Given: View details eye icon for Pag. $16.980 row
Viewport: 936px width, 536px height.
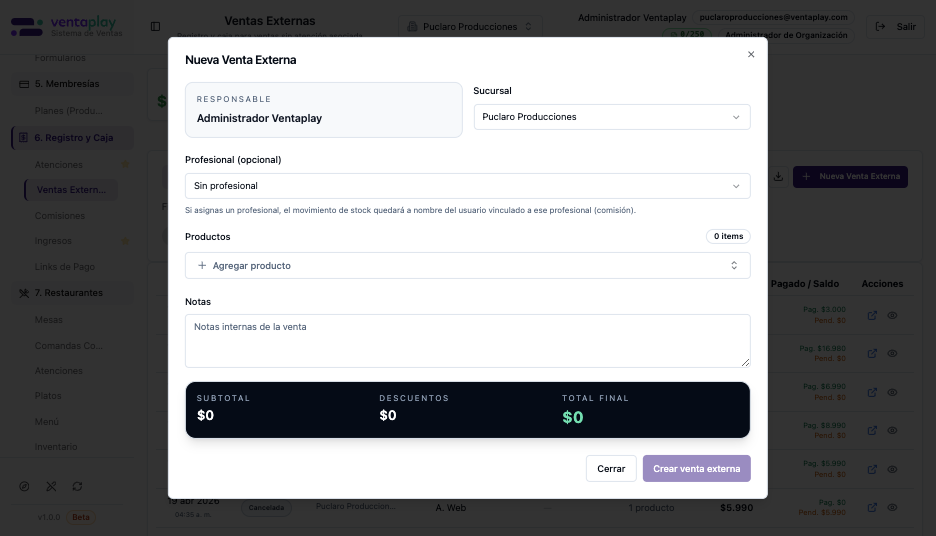Looking at the screenshot, I should (892, 354).
